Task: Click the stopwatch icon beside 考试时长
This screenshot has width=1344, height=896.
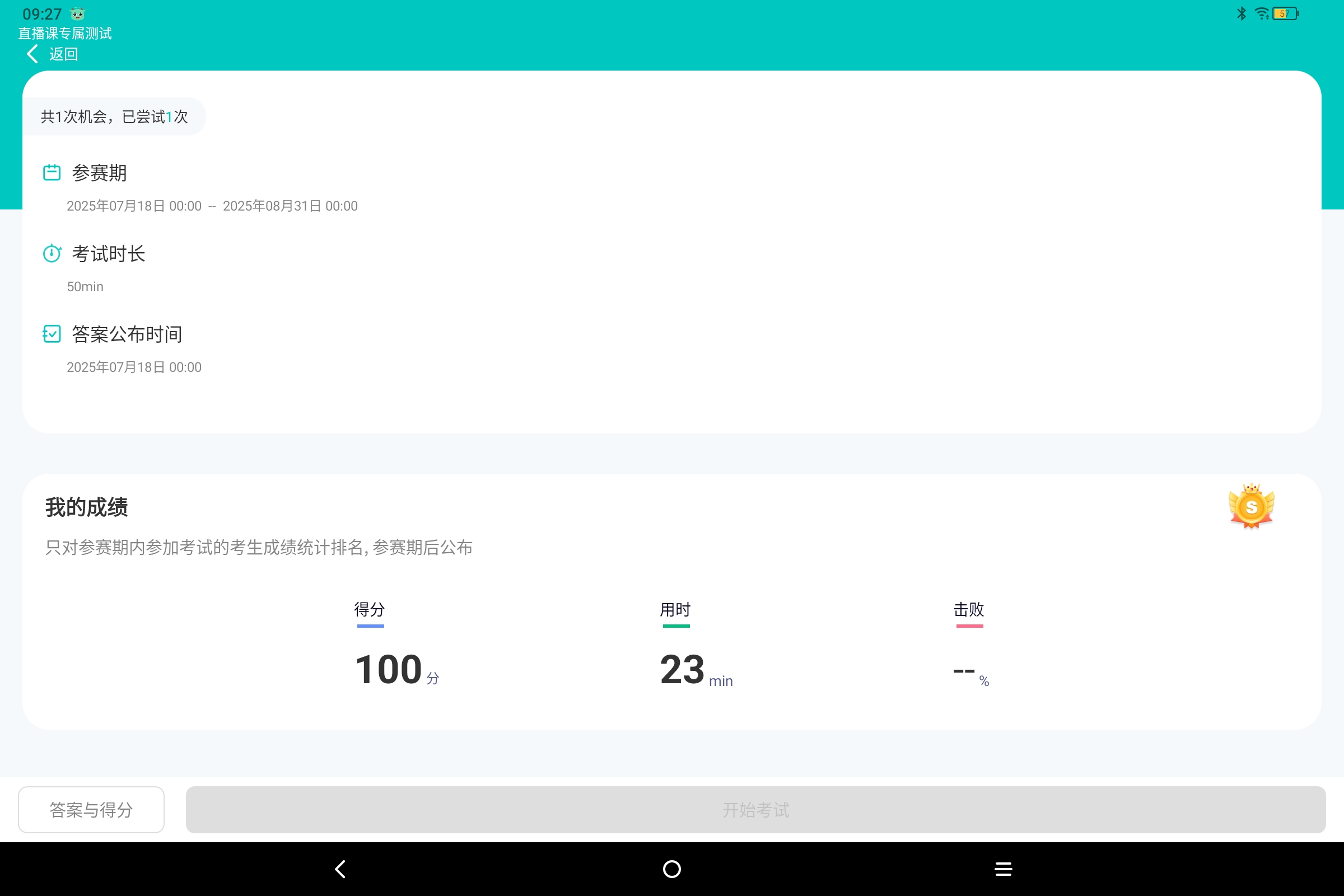Action: point(52,253)
